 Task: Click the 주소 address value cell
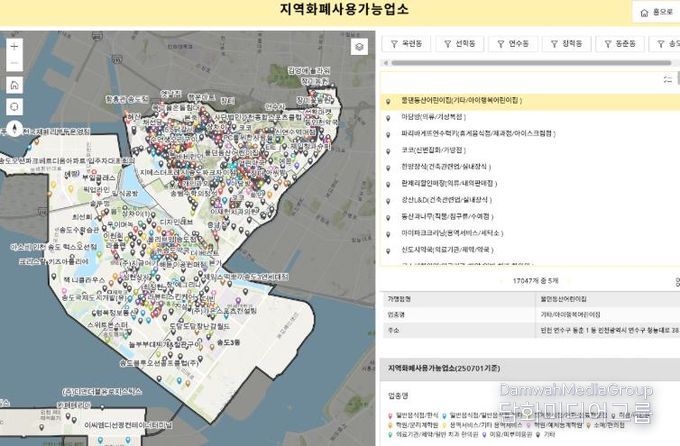[x=608, y=331]
